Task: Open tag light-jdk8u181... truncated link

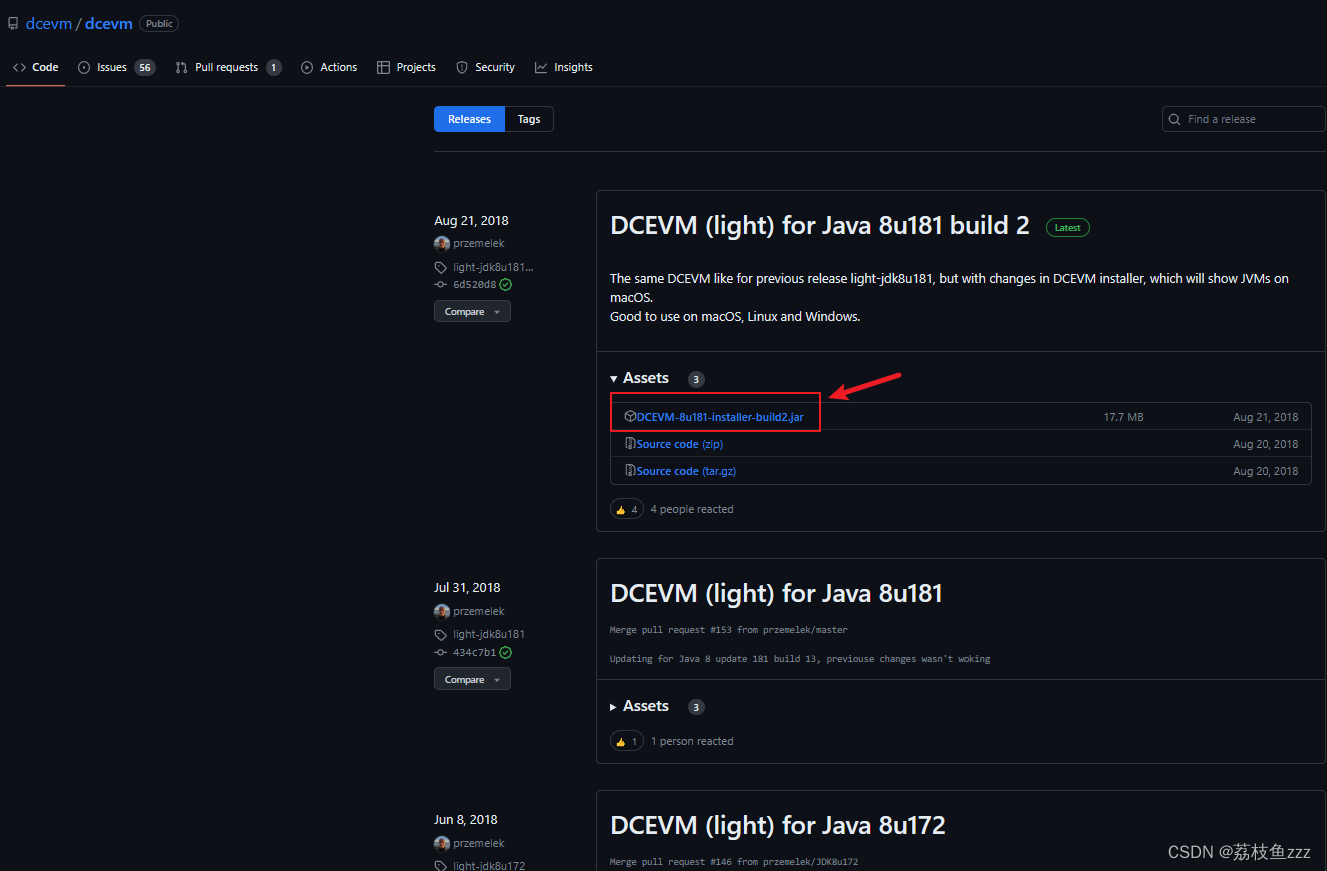Action: 493,267
